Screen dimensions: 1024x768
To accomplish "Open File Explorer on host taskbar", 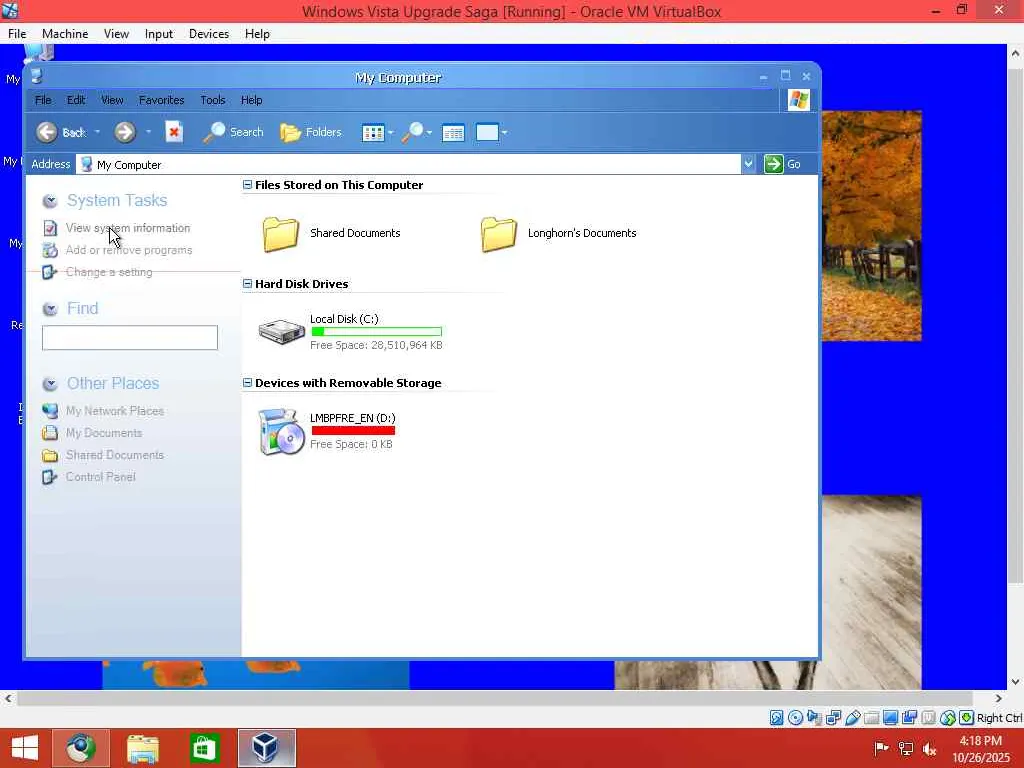I will click(142, 748).
